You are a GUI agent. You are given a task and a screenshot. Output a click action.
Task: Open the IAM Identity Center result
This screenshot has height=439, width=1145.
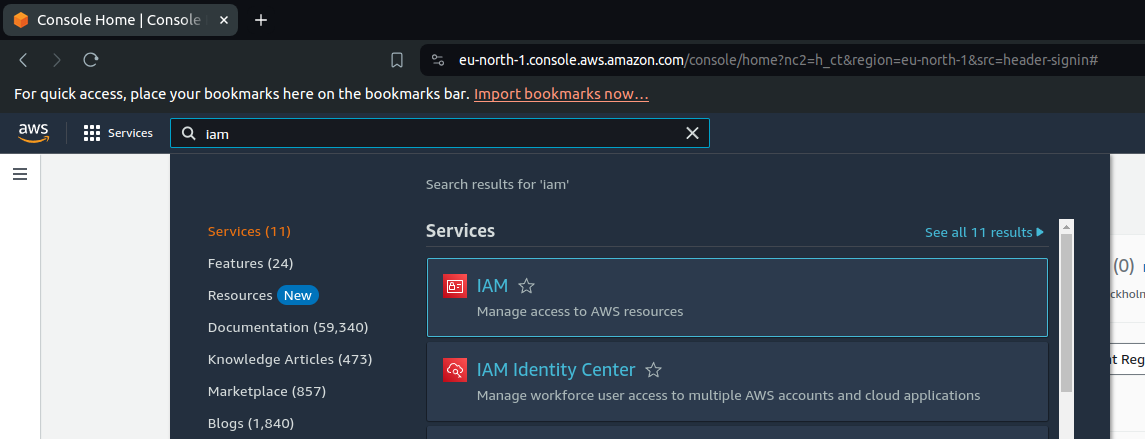click(737, 382)
